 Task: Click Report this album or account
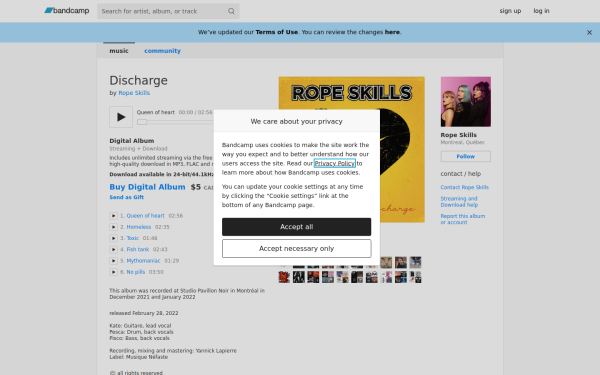coord(463,219)
